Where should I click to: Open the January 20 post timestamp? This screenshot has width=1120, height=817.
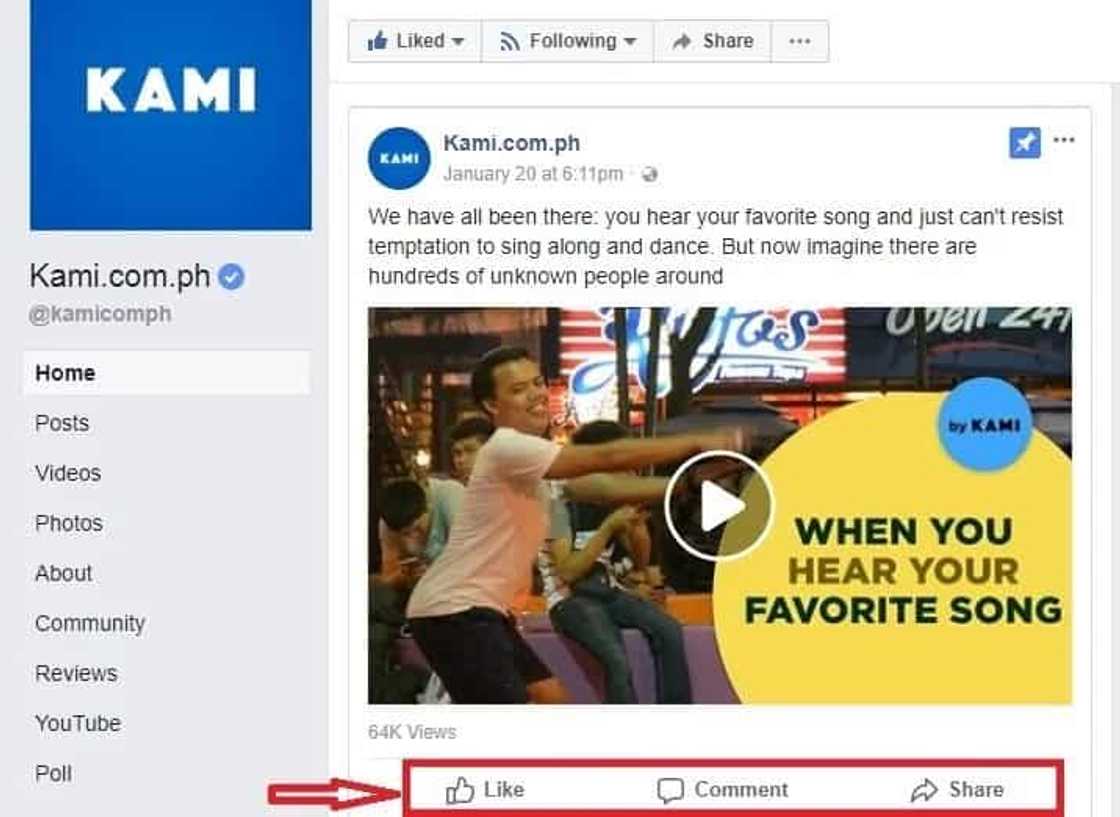coord(533,174)
